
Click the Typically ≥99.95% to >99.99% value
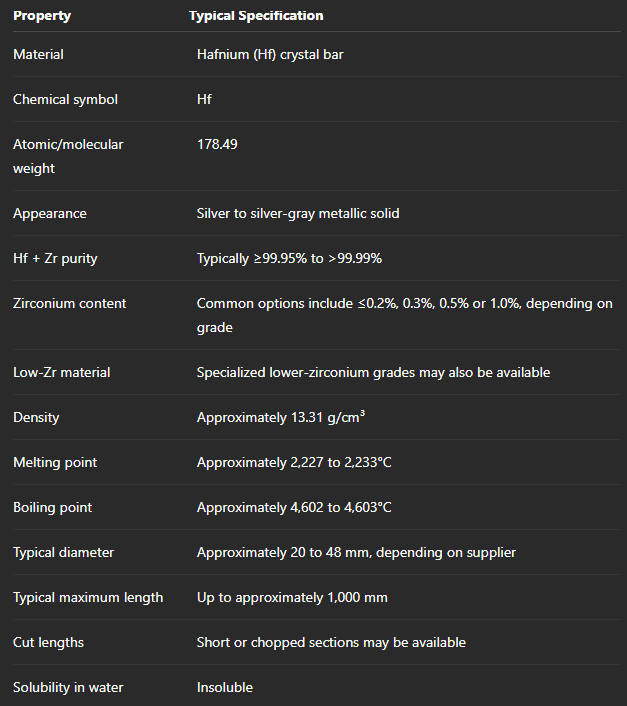(289, 258)
